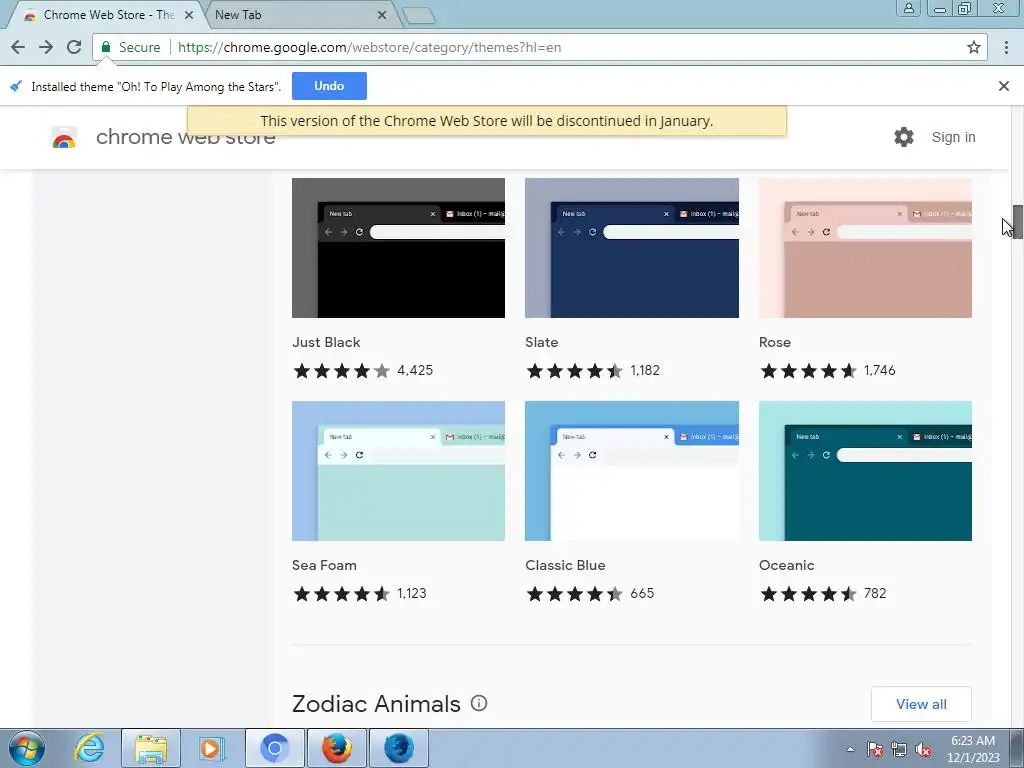This screenshot has height=768, width=1024.
Task: Bookmark this page with the star icon
Action: pos(974,47)
